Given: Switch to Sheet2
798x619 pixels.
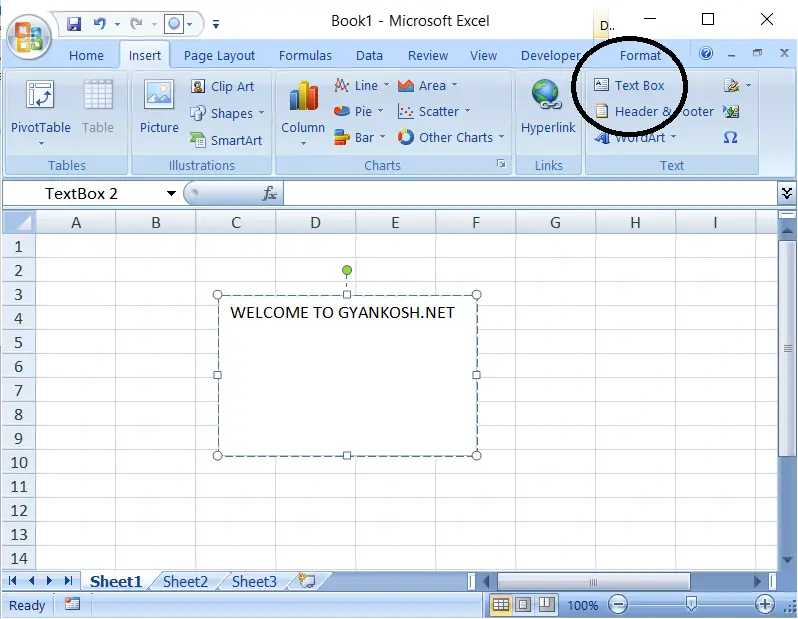Looking at the screenshot, I should pyautogui.click(x=185, y=581).
